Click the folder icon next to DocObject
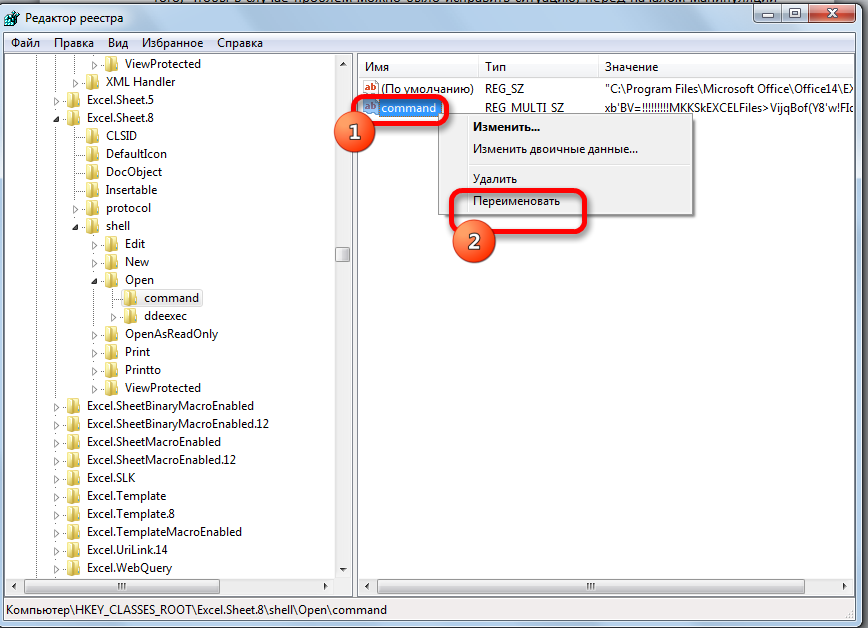Viewport: 868px width, 628px height. click(x=92, y=172)
